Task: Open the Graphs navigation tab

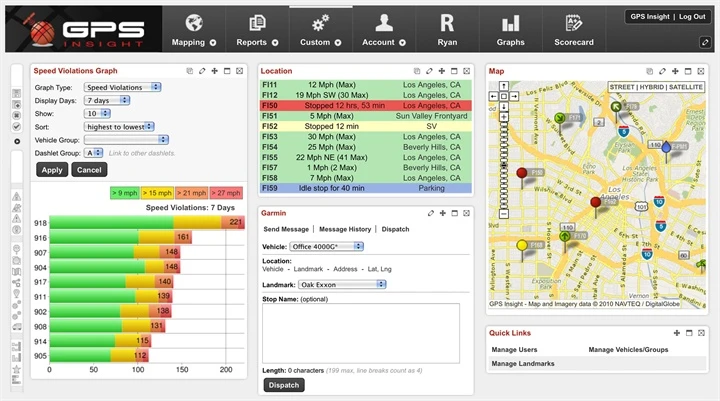Action: [511, 29]
